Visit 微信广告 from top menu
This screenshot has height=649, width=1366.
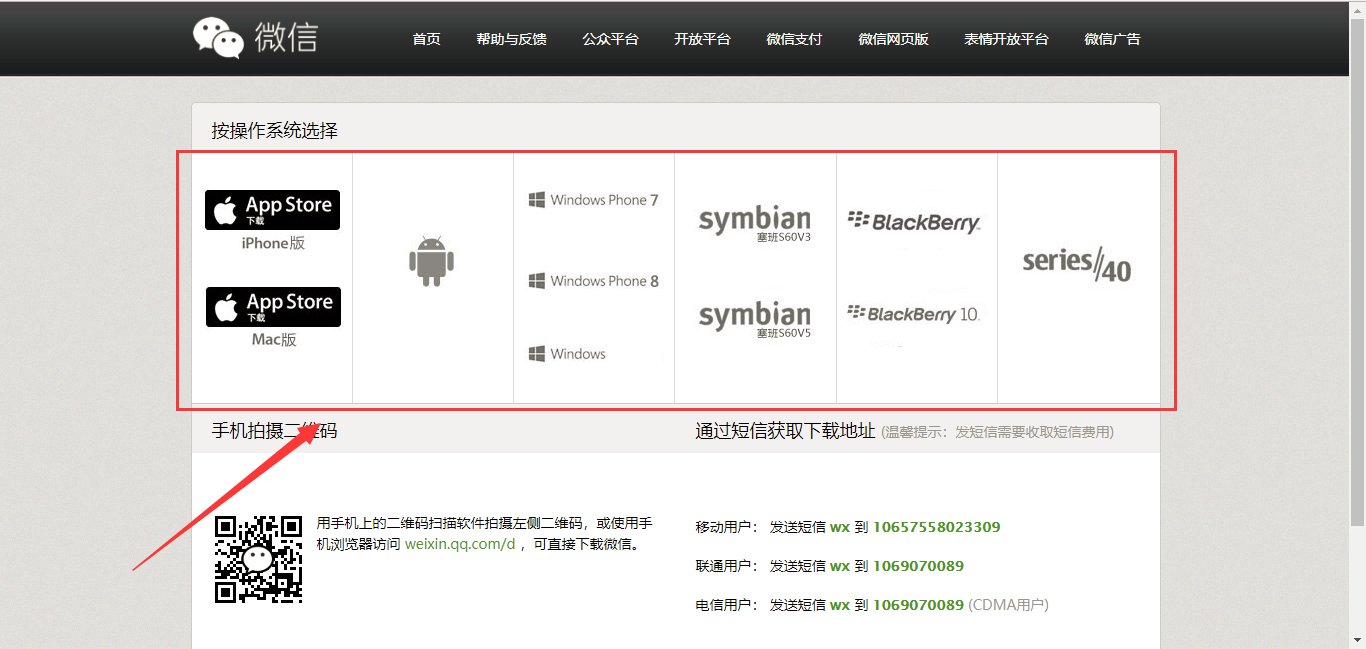click(x=1112, y=39)
